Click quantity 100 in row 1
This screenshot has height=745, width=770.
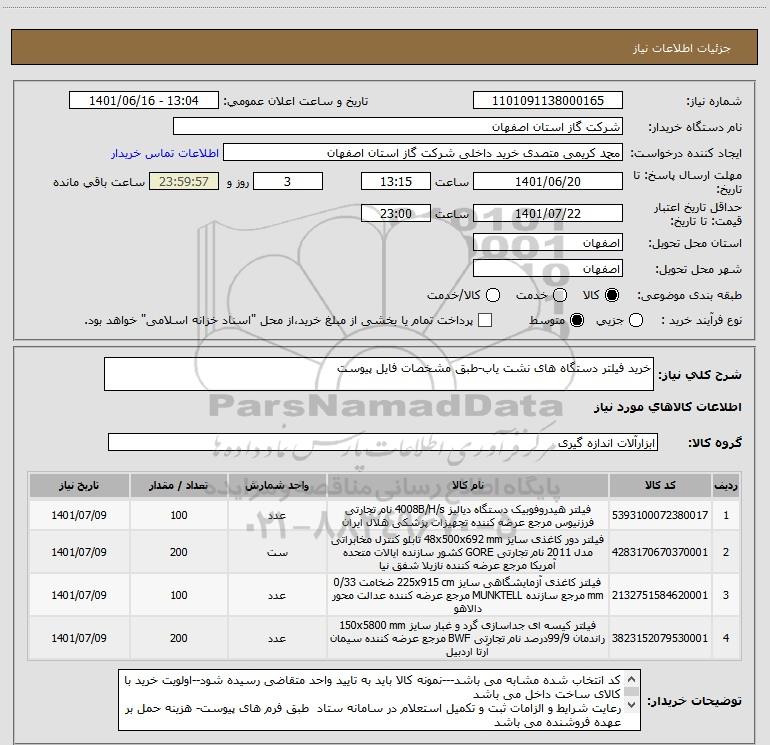coord(179,515)
